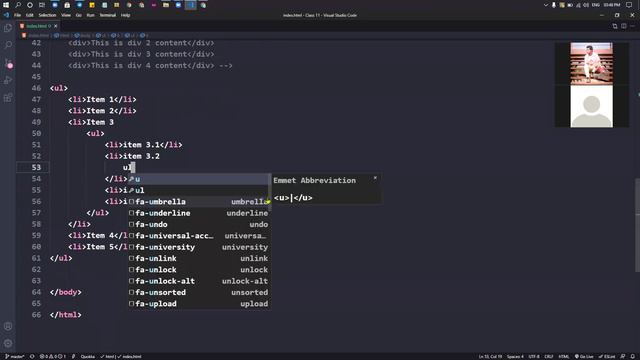Change line endings via CRLF indicator

point(549,356)
